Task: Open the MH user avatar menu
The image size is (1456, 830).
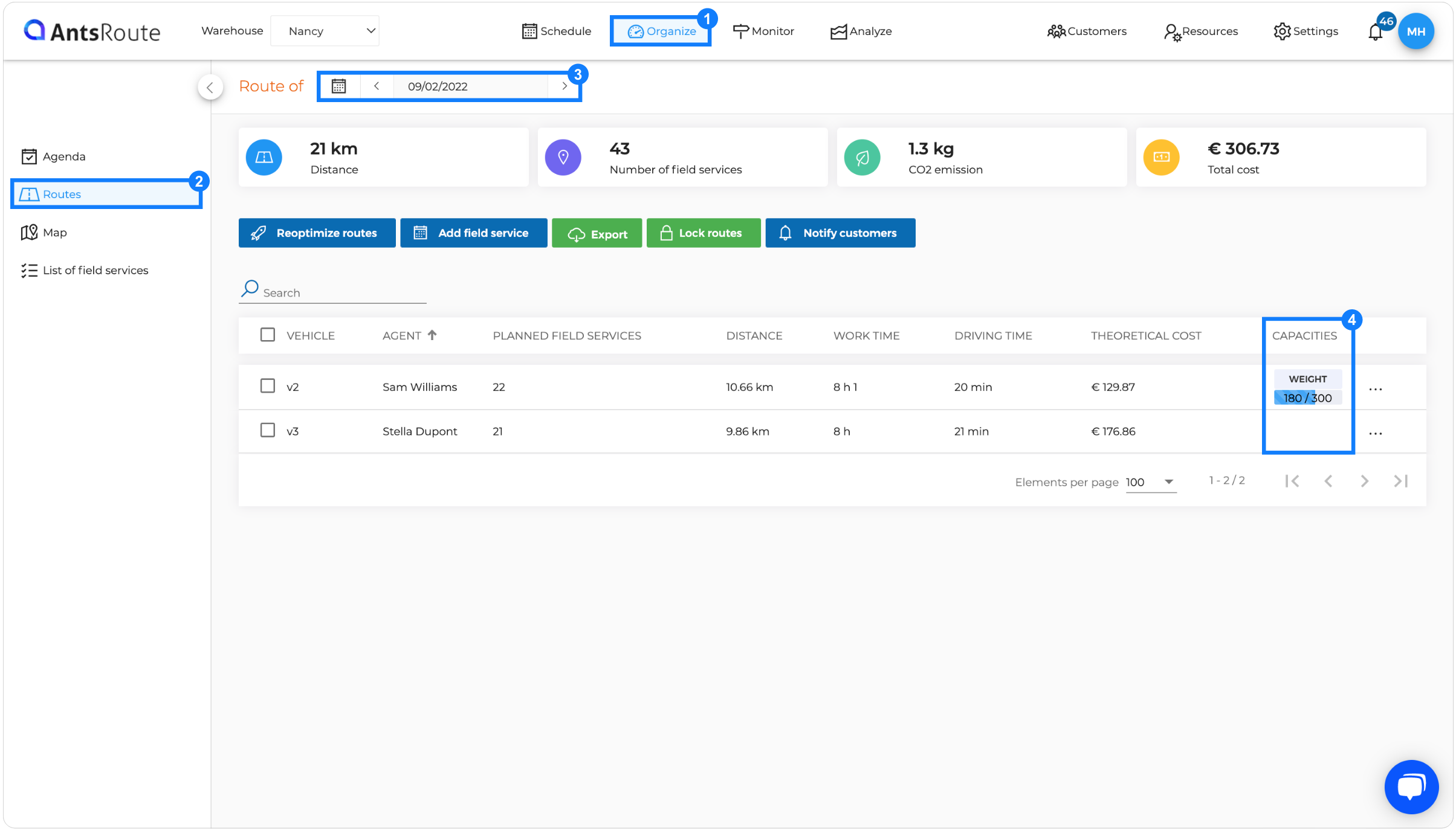Action: coord(1416,31)
